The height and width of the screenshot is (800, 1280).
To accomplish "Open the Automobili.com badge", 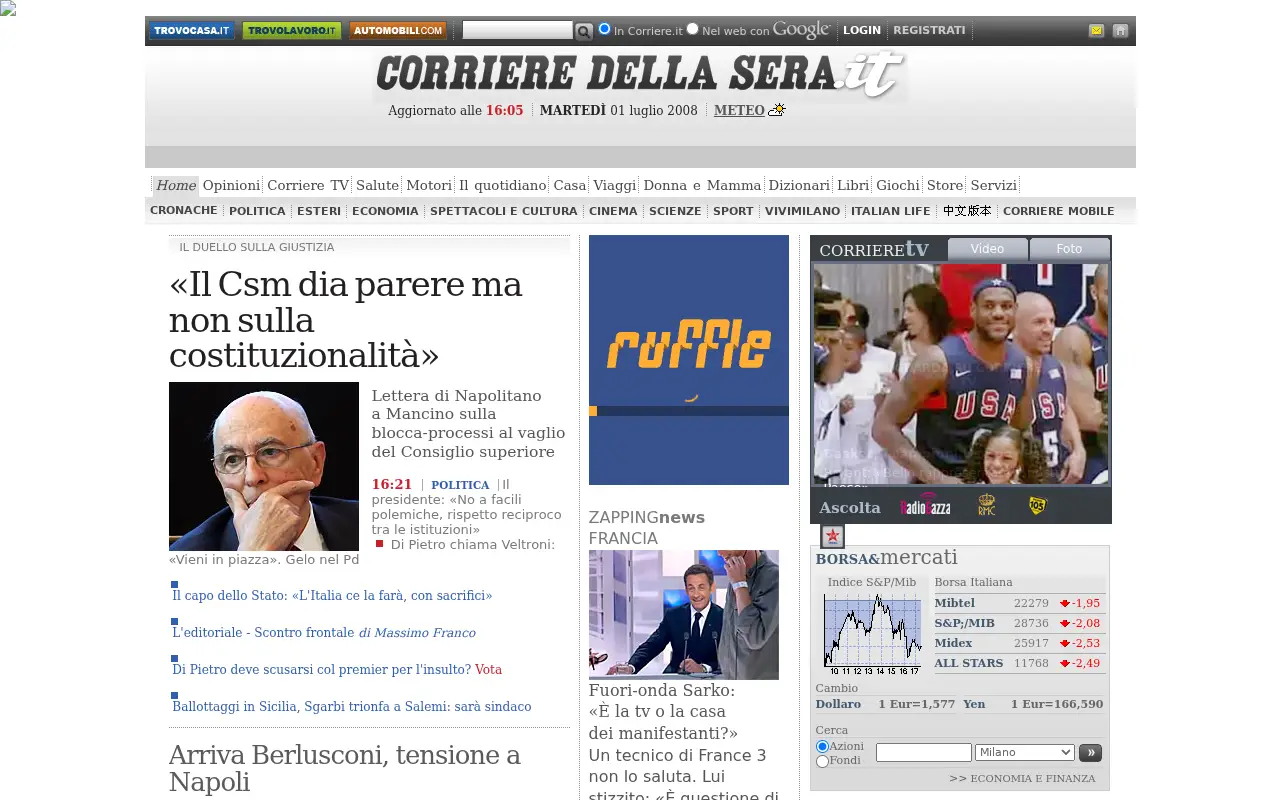I will pos(398,31).
